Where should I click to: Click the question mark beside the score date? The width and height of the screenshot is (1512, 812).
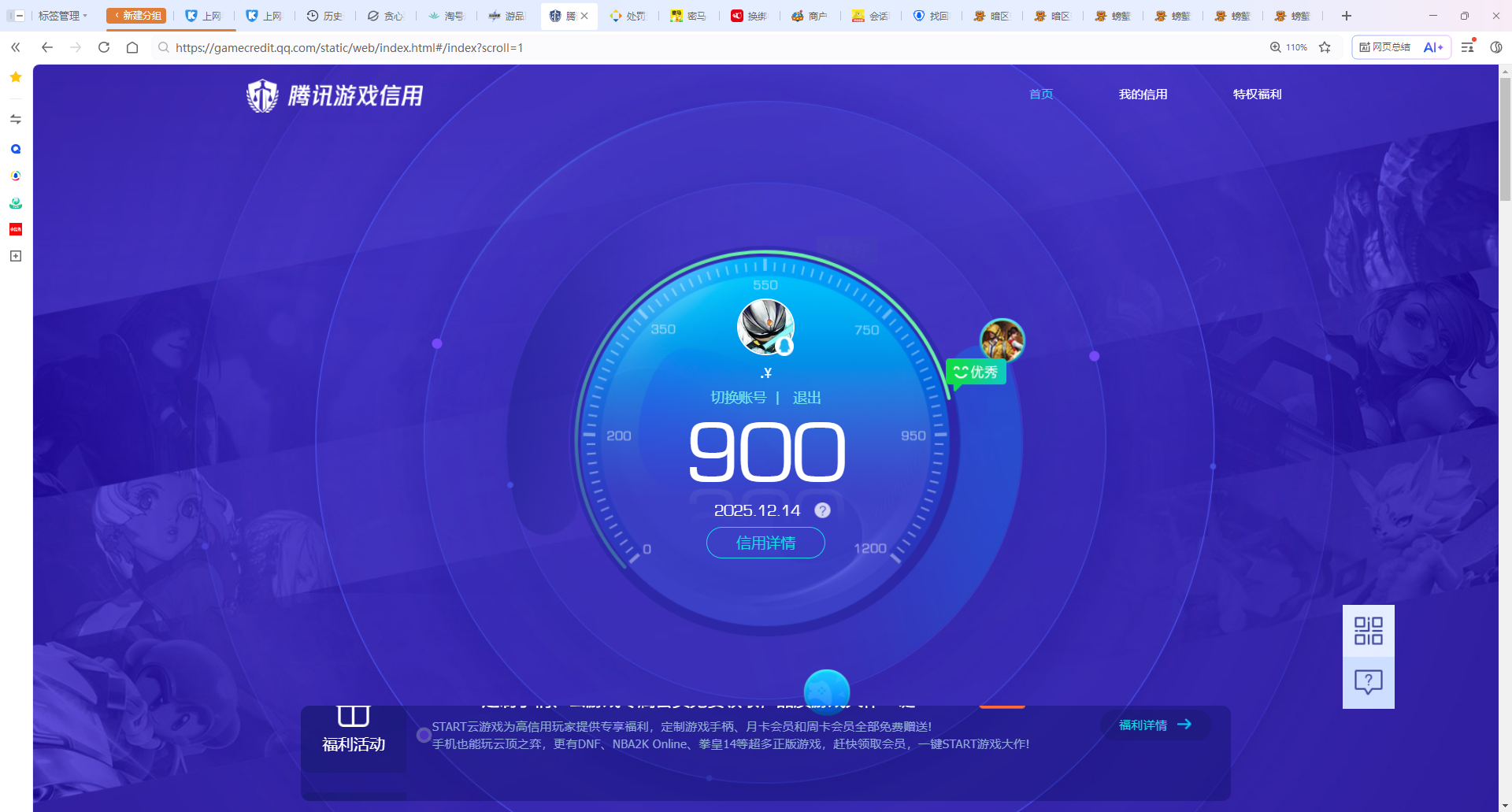[822, 510]
